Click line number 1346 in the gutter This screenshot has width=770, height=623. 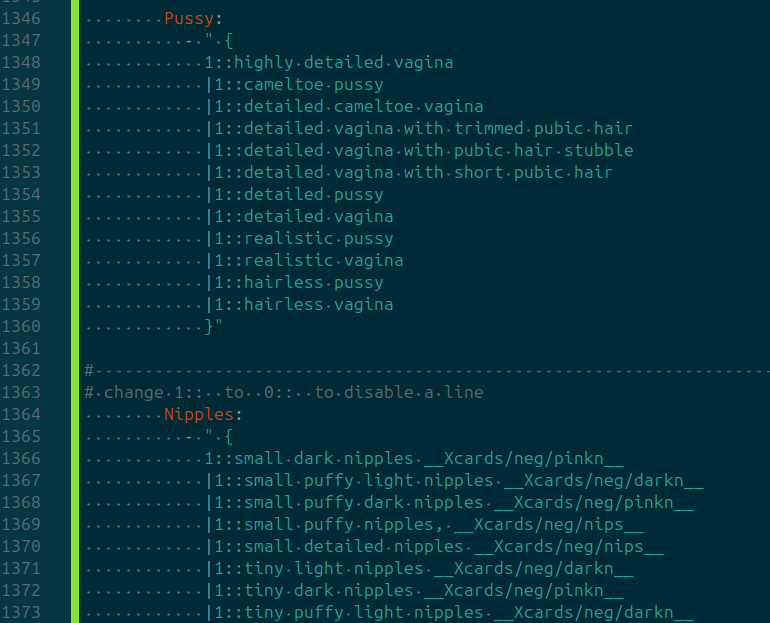pos(21,18)
